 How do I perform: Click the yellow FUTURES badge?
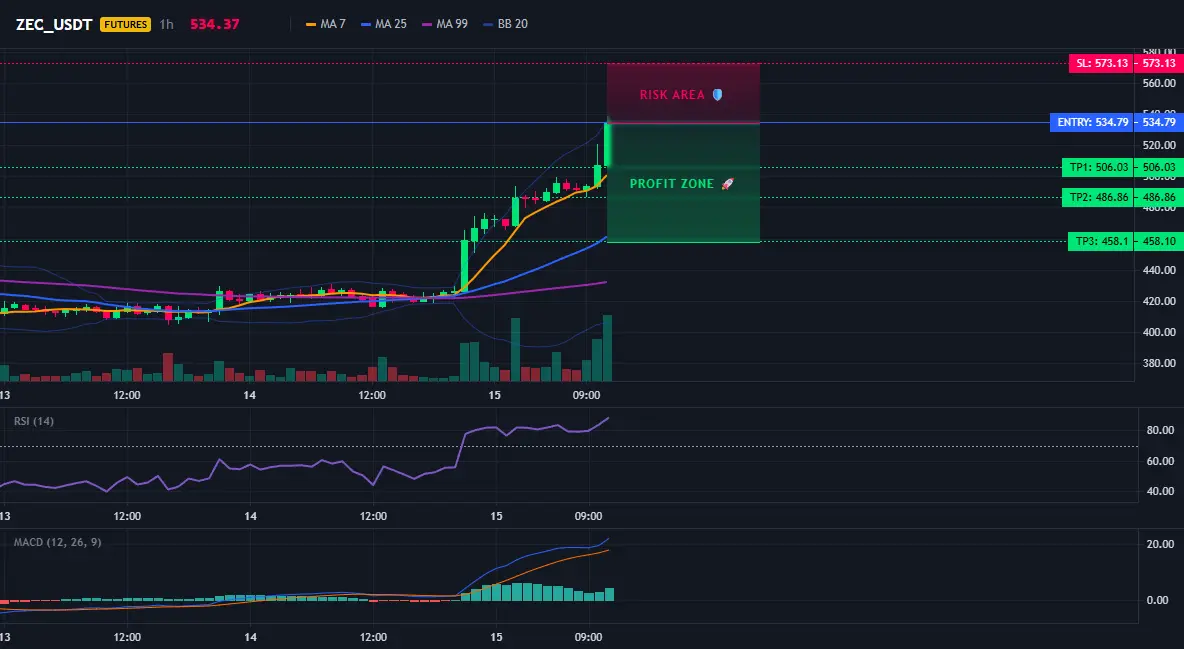click(125, 24)
